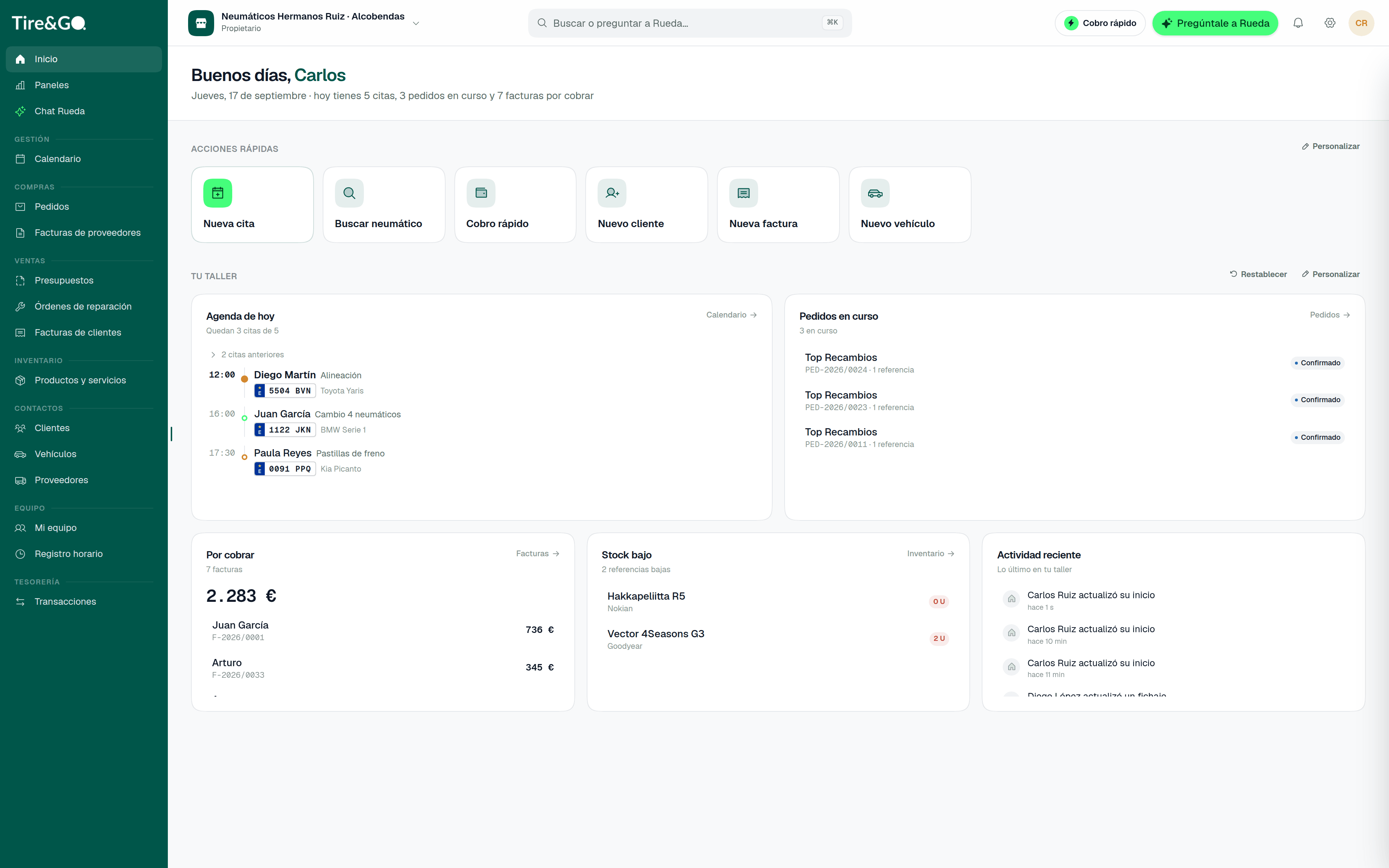Open the CR user avatar
This screenshot has width=1389, height=868.
[1361, 23]
